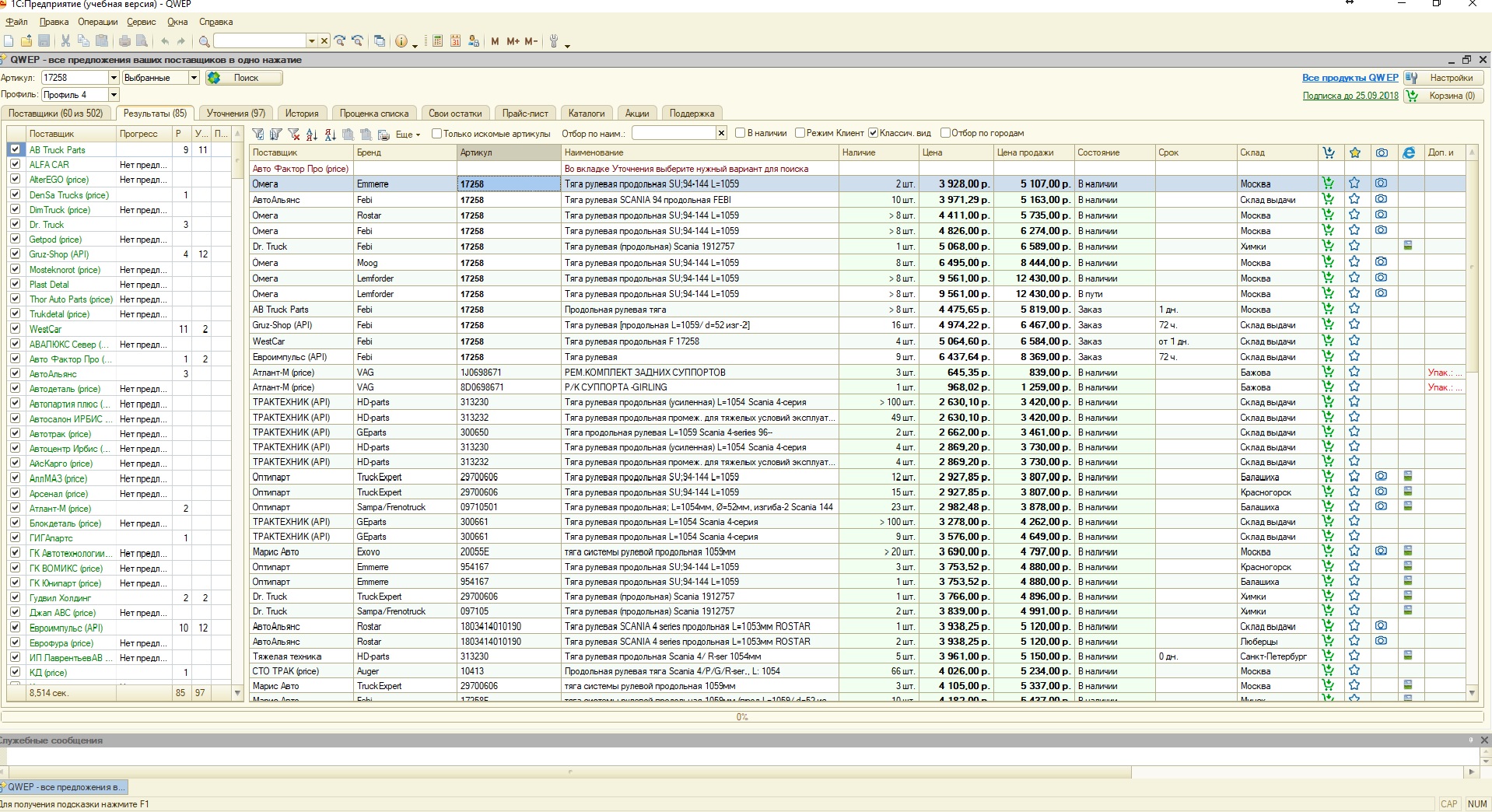Switch to 'История' tab
The image size is (1492, 812).
click(x=302, y=114)
